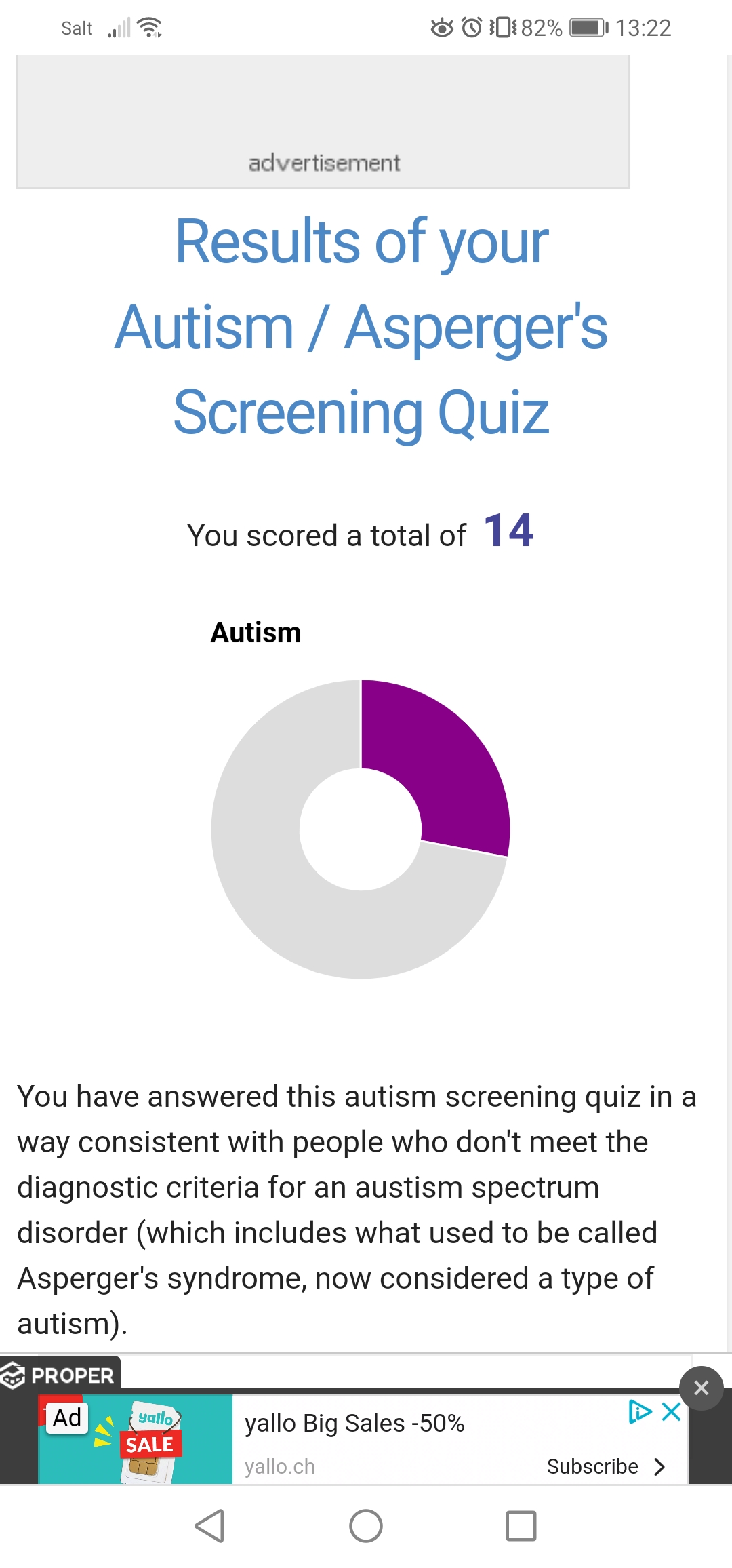Tap the battery indicator icon

coord(588,28)
